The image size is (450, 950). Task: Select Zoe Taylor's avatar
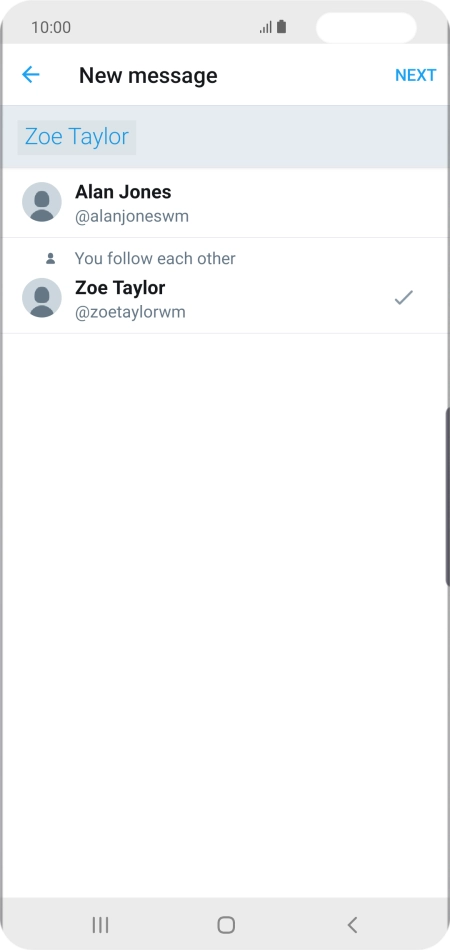tap(42, 297)
